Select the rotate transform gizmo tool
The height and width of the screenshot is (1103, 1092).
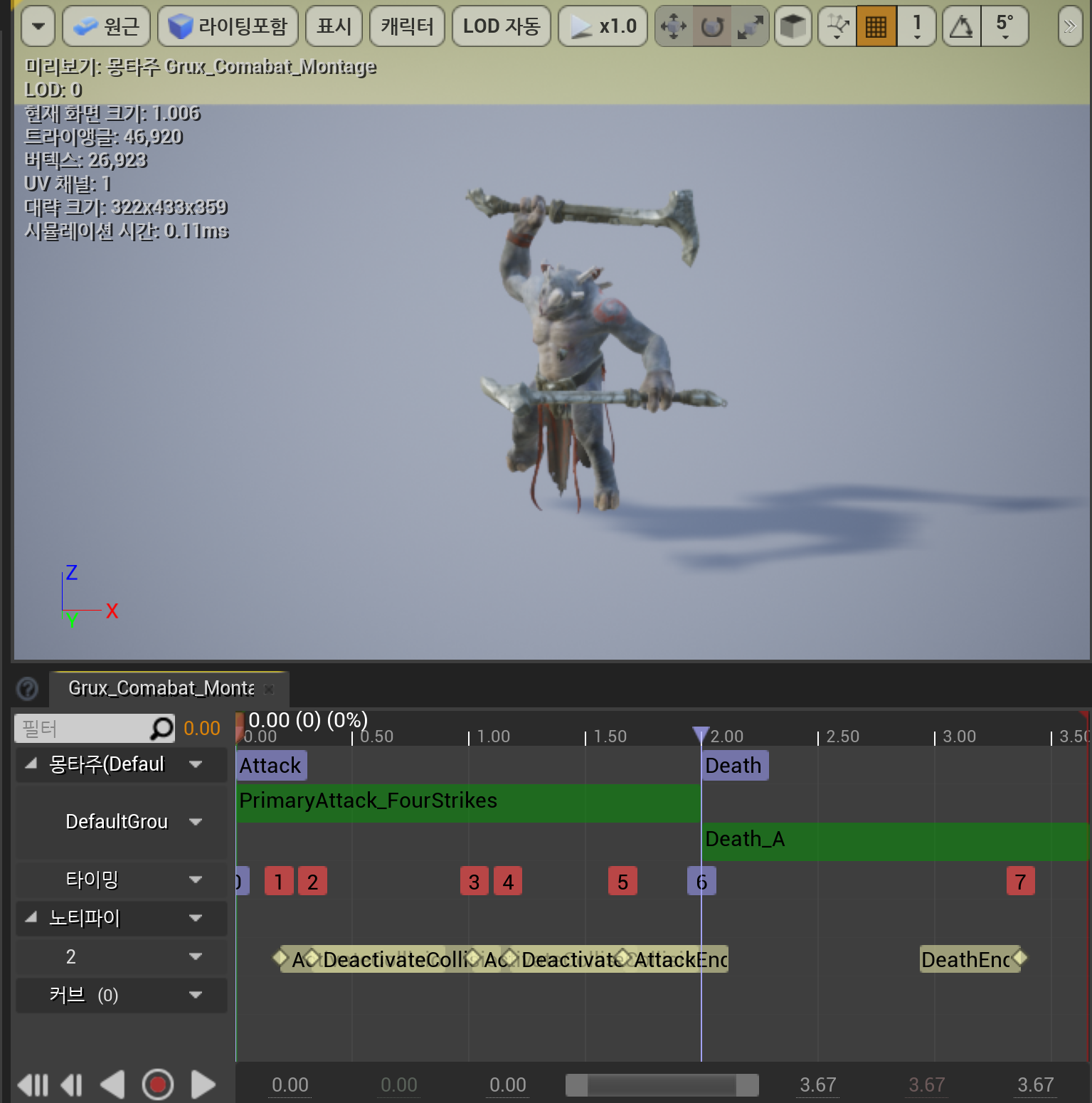[711, 26]
